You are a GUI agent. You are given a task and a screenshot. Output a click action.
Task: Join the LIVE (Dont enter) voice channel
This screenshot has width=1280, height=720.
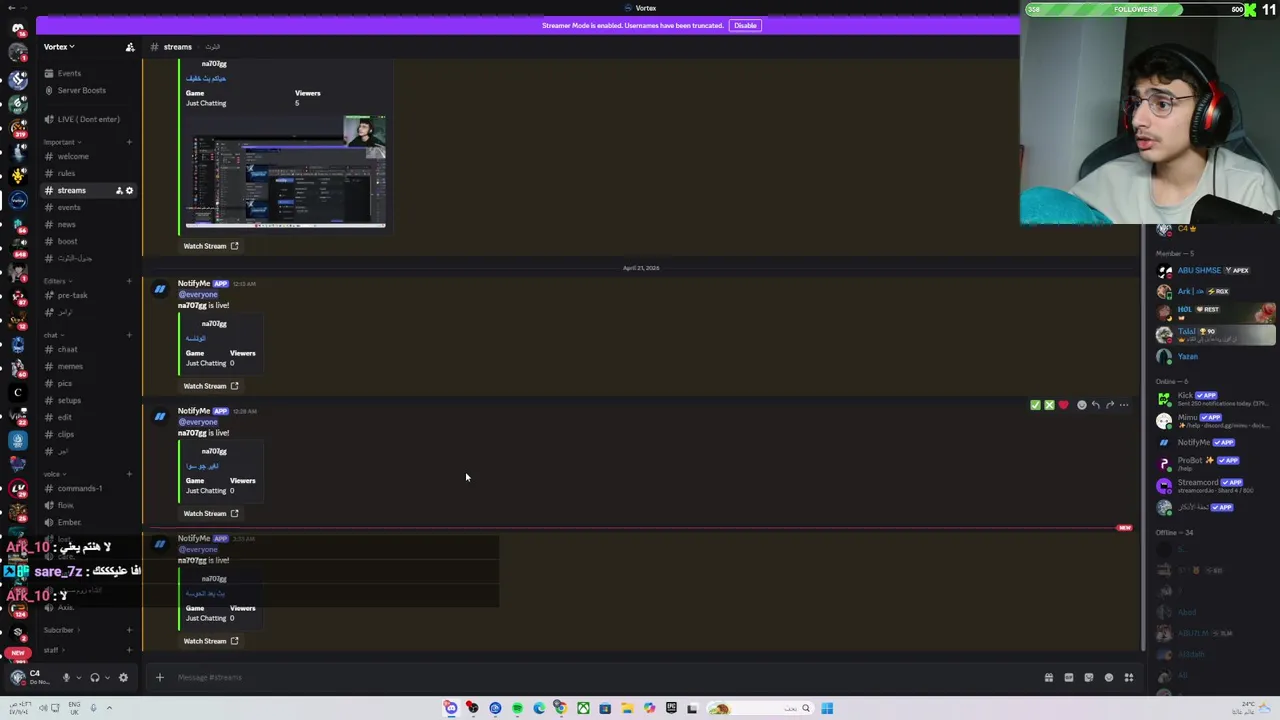pyautogui.click(x=88, y=119)
